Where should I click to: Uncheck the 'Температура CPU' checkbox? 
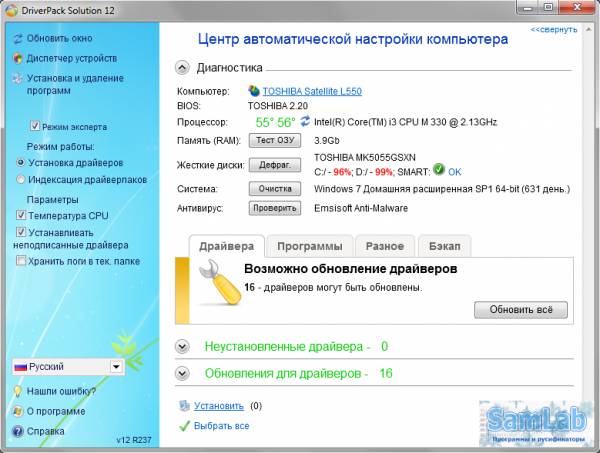pos(21,215)
